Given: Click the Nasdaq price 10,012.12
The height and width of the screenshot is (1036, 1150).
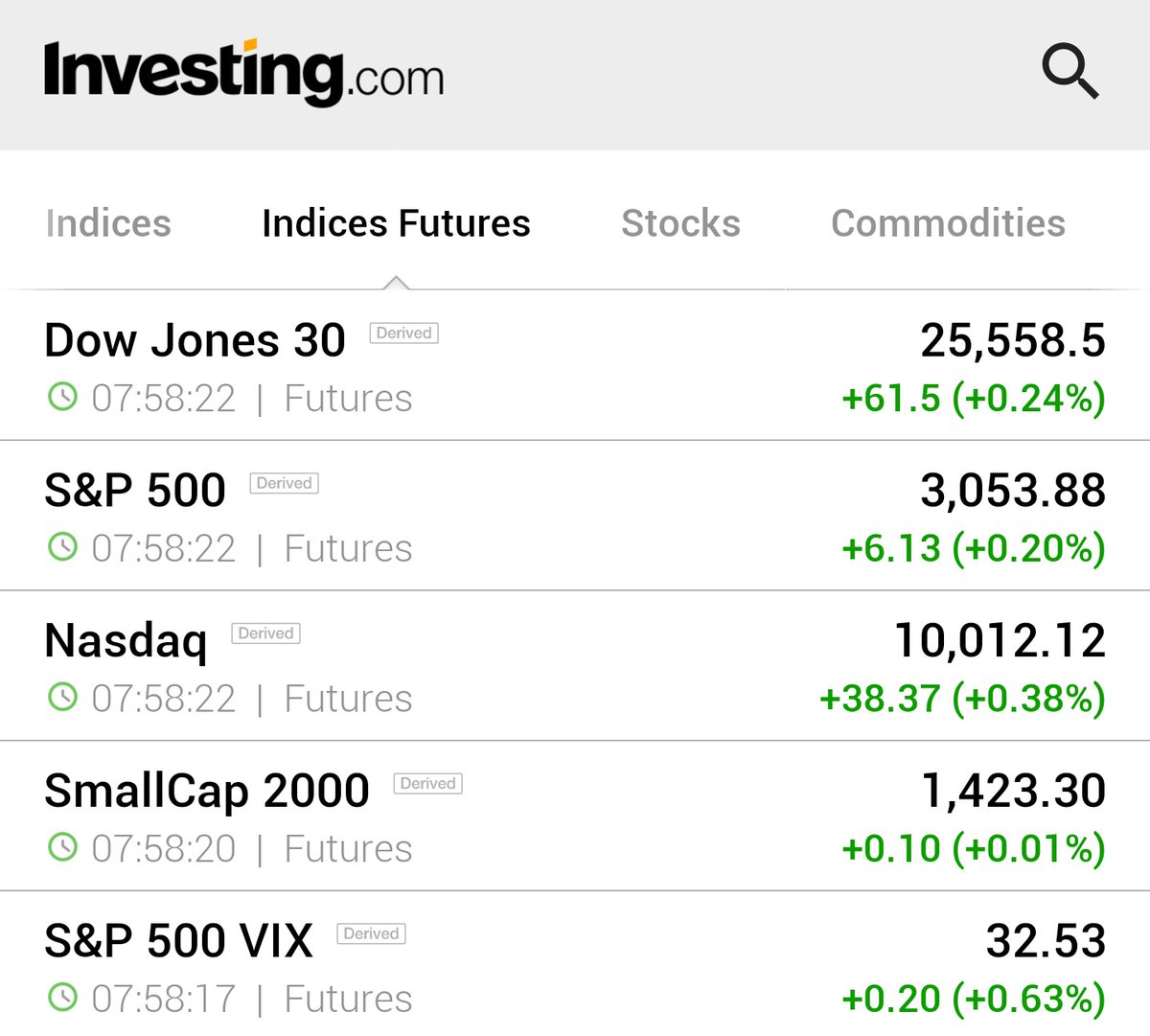Looking at the screenshot, I should pos(1000,640).
